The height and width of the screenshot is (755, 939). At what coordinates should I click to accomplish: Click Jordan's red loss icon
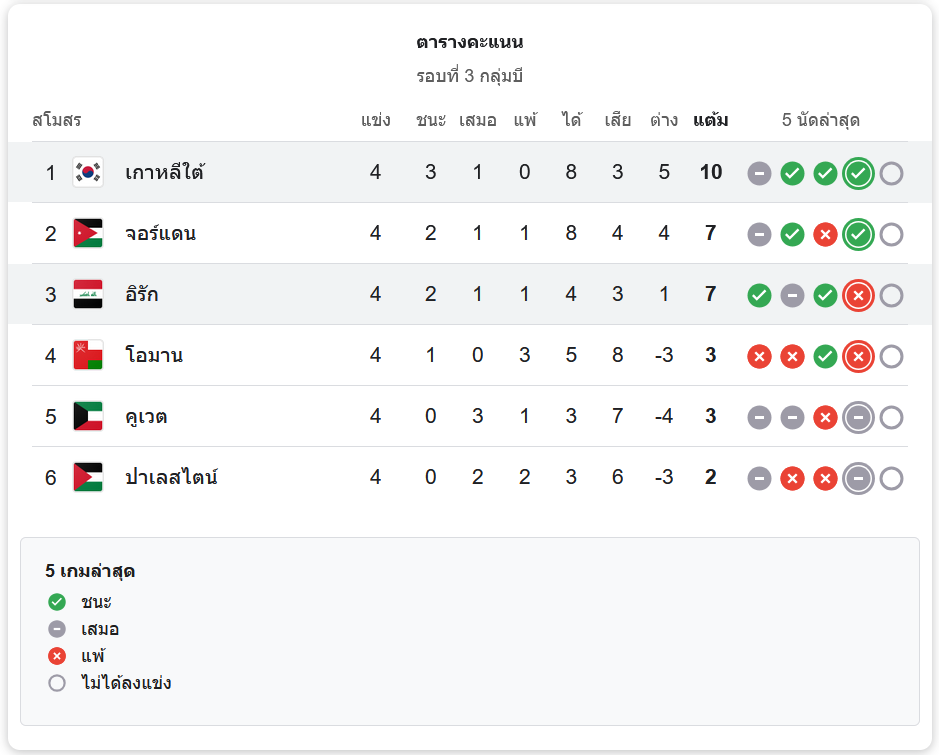825,235
